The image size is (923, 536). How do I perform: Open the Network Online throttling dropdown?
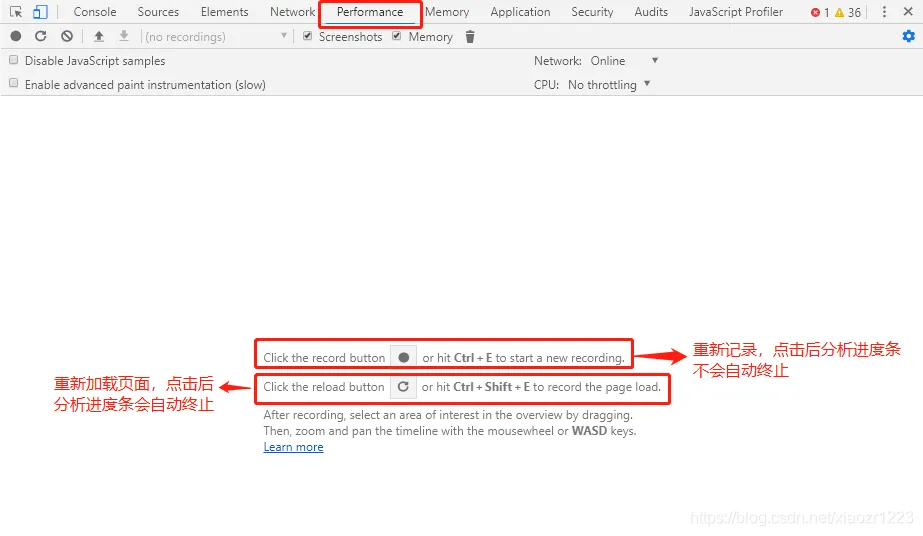(x=625, y=61)
